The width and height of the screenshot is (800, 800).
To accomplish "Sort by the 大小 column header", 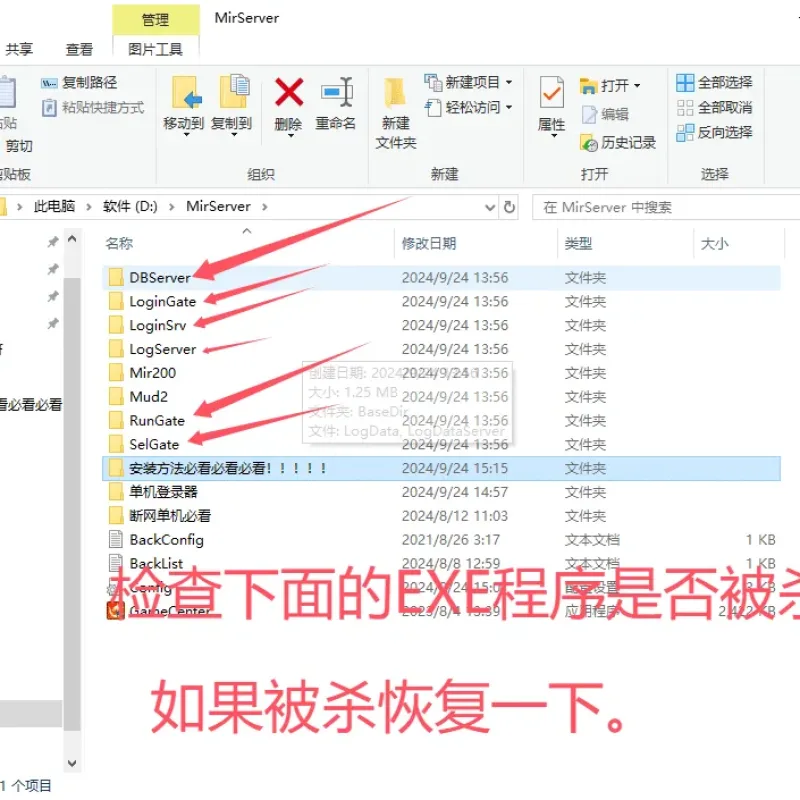I will click(x=715, y=243).
